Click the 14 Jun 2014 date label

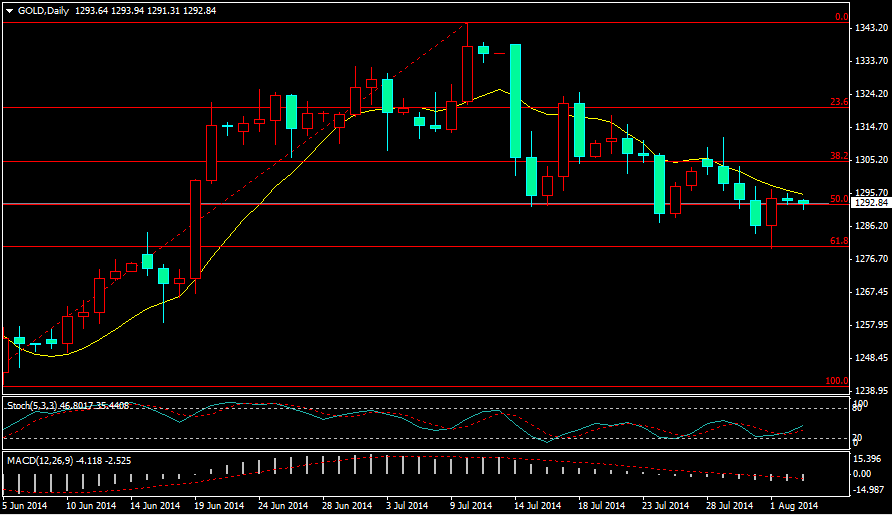(x=155, y=505)
